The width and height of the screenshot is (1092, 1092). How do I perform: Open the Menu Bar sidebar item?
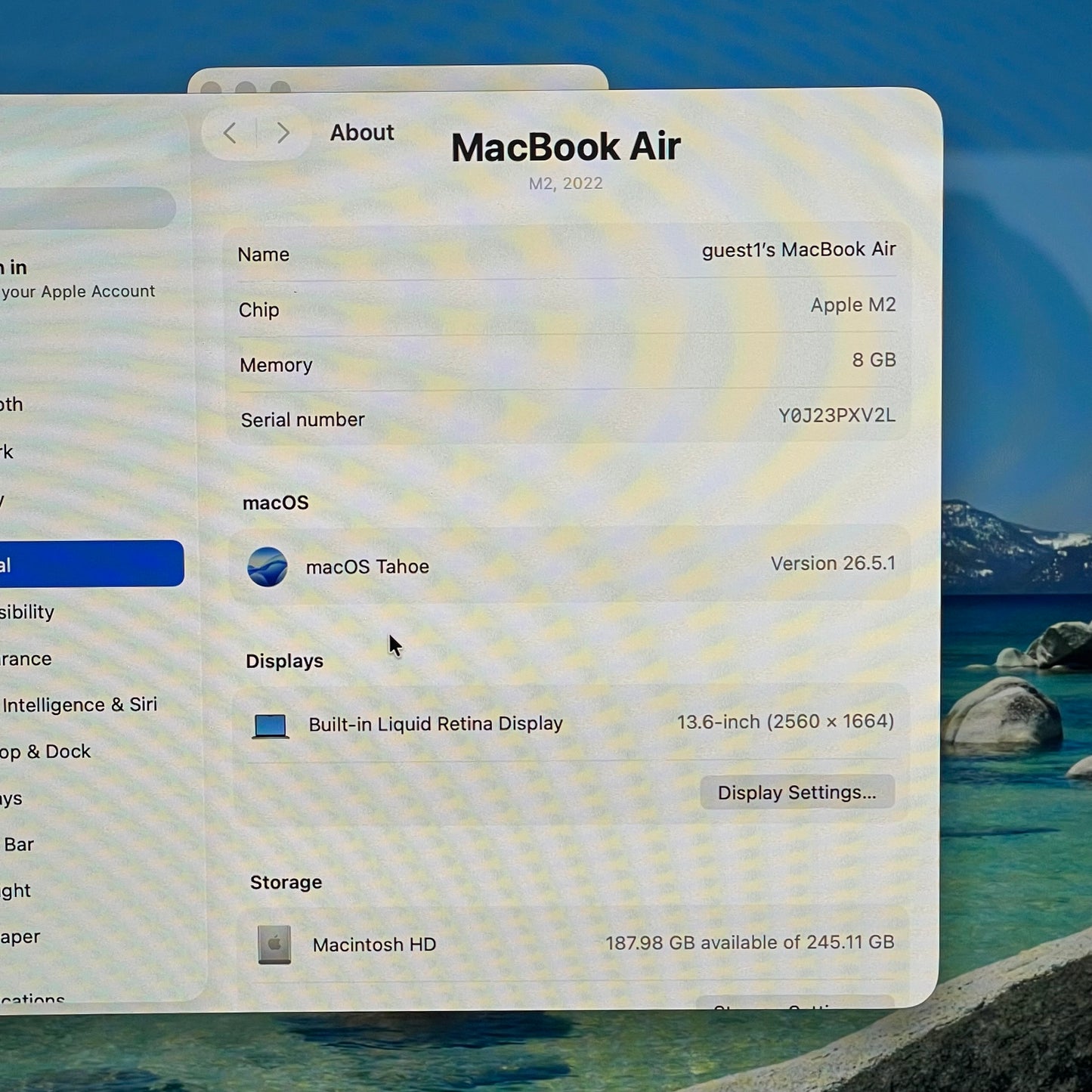[x=17, y=845]
